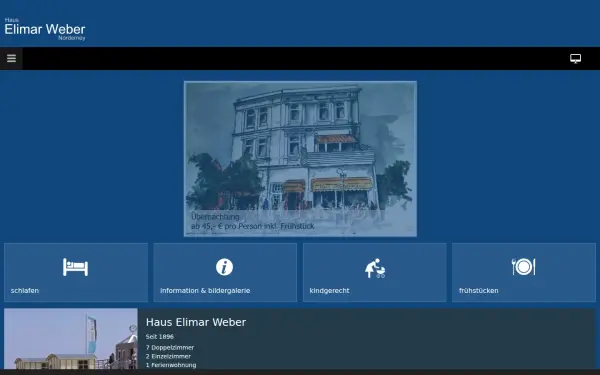Screen dimensions: 600x375
Task: Click the '2 Einzelzimmer' text
Action: pyautogui.click(x=168, y=356)
